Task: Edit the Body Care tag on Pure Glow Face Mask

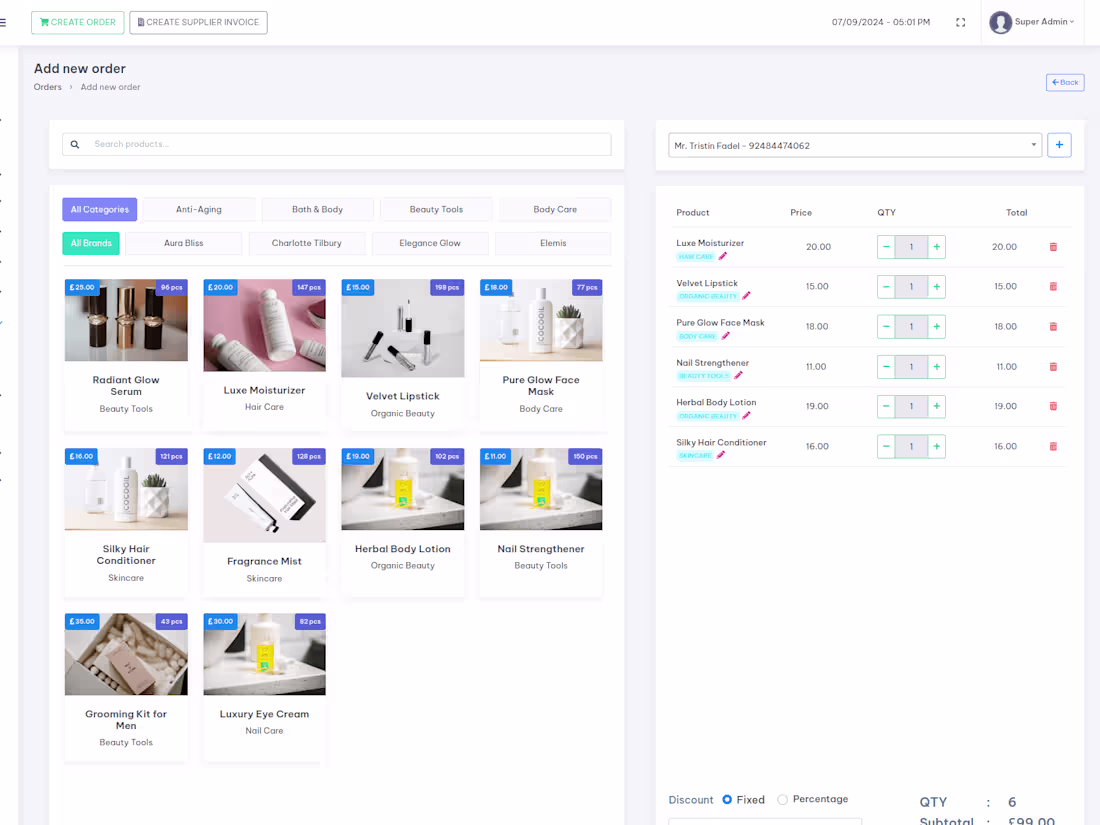Action: click(x=724, y=337)
